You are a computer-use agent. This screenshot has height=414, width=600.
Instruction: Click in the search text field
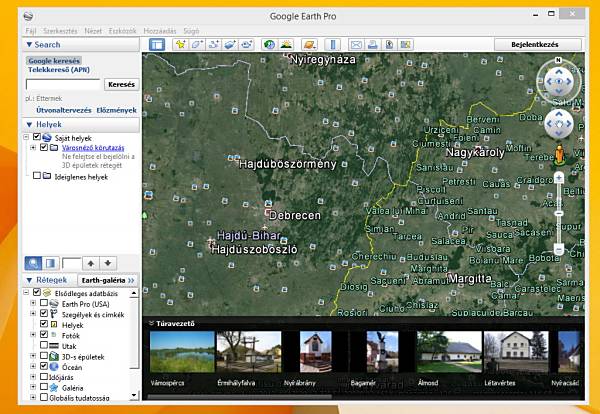click(63, 85)
